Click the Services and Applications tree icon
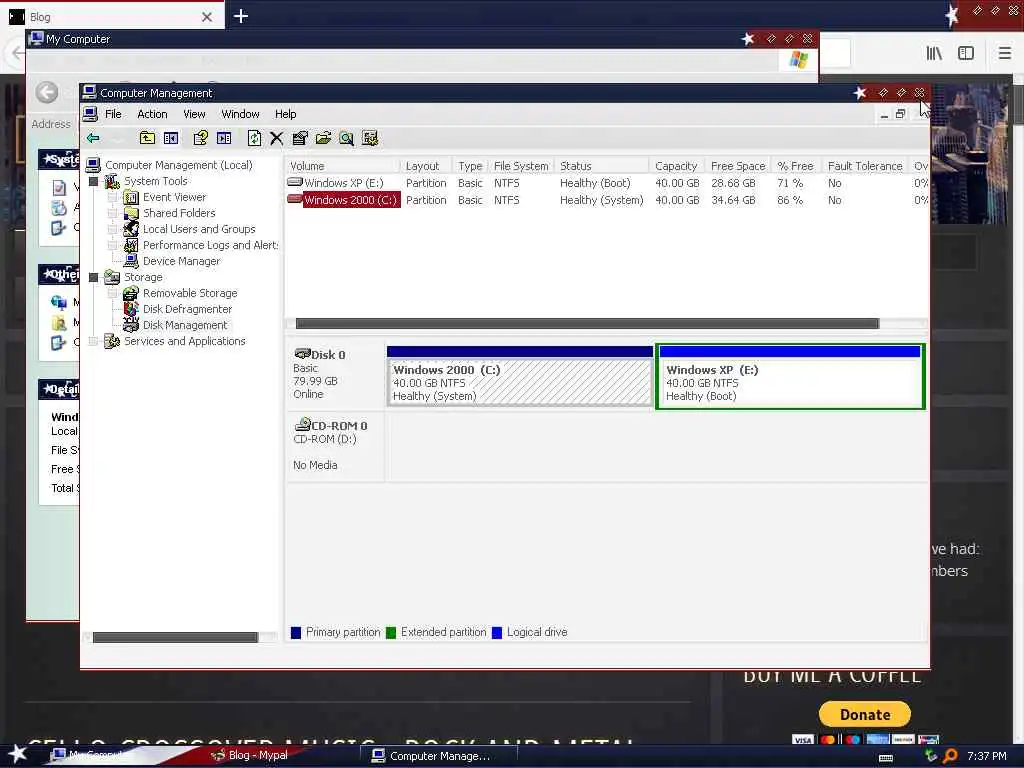The width and height of the screenshot is (1024, 768). point(112,341)
